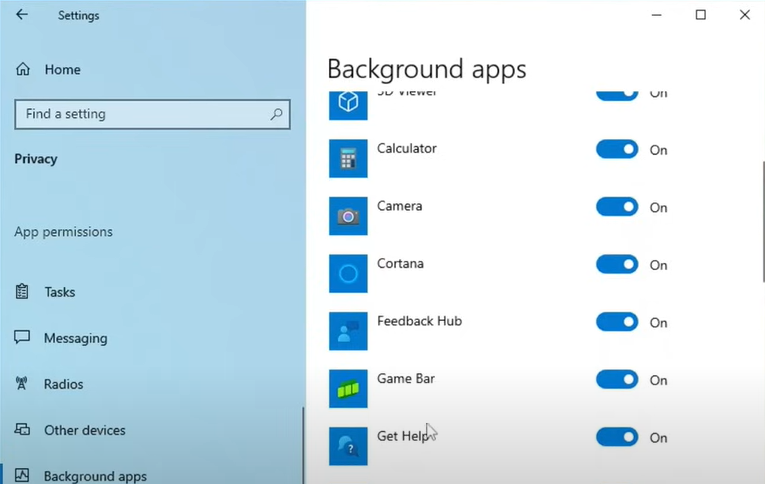Click the Get Help label text

pyautogui.click(x=403, y=436)
